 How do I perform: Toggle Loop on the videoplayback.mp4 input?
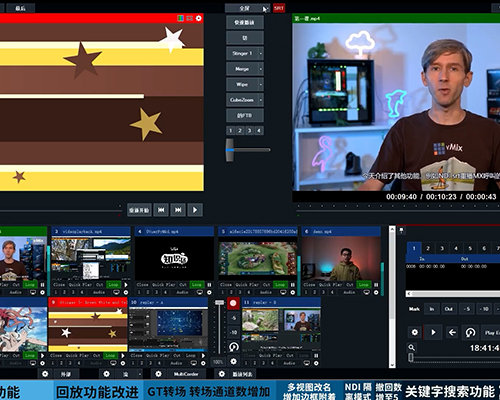point(113,285)
